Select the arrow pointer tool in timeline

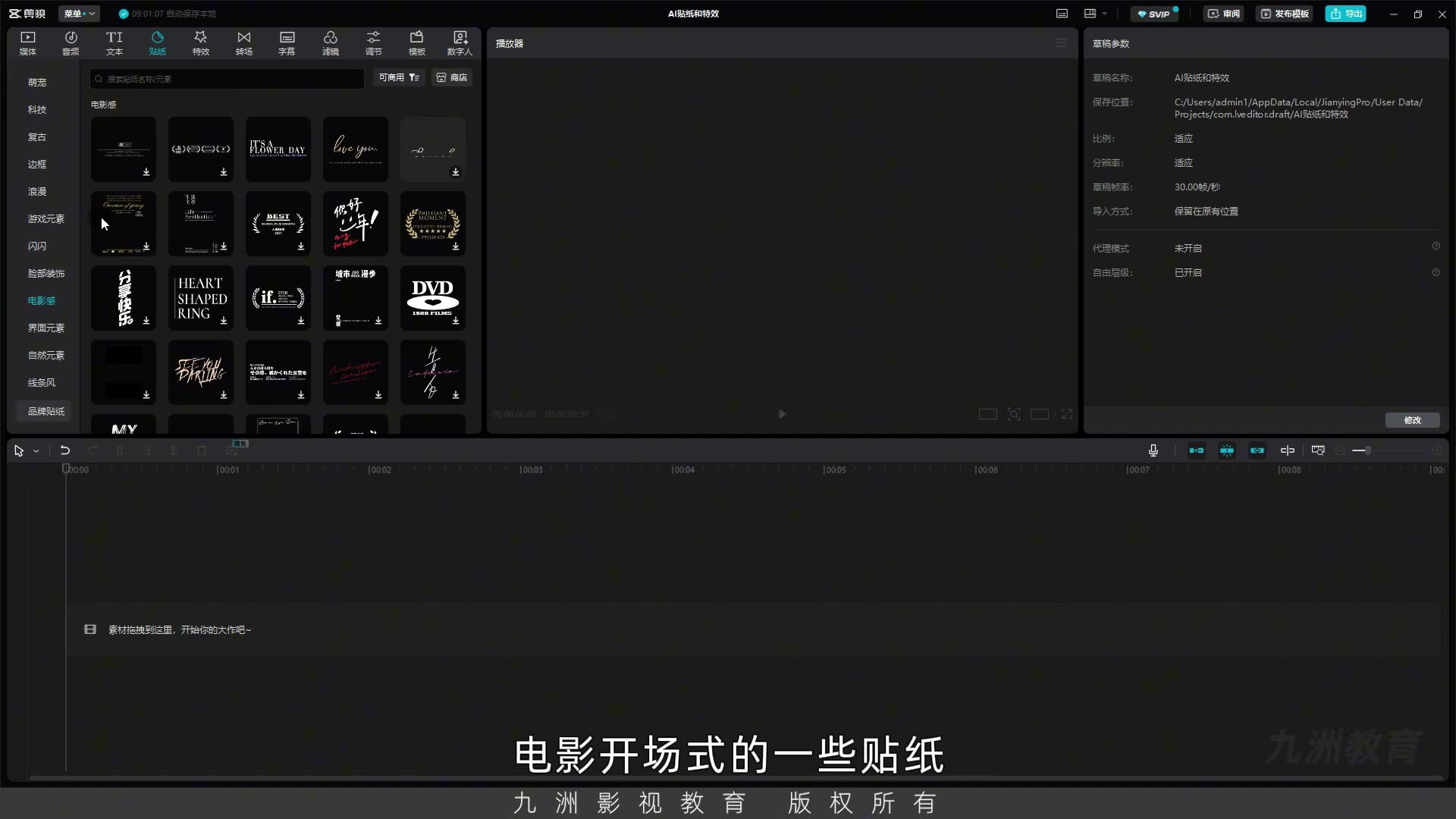coord(19,450)
